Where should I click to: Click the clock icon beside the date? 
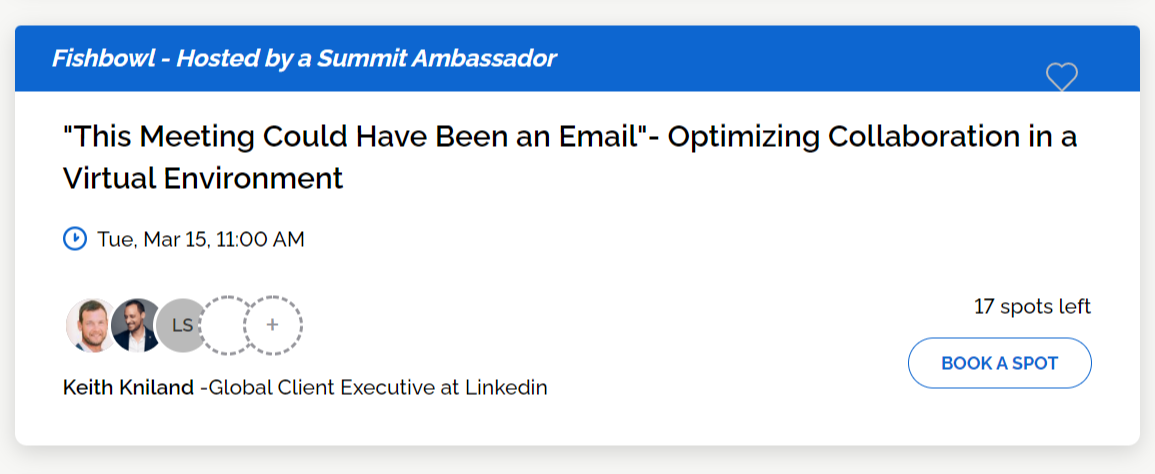click(x=75, y=239)
